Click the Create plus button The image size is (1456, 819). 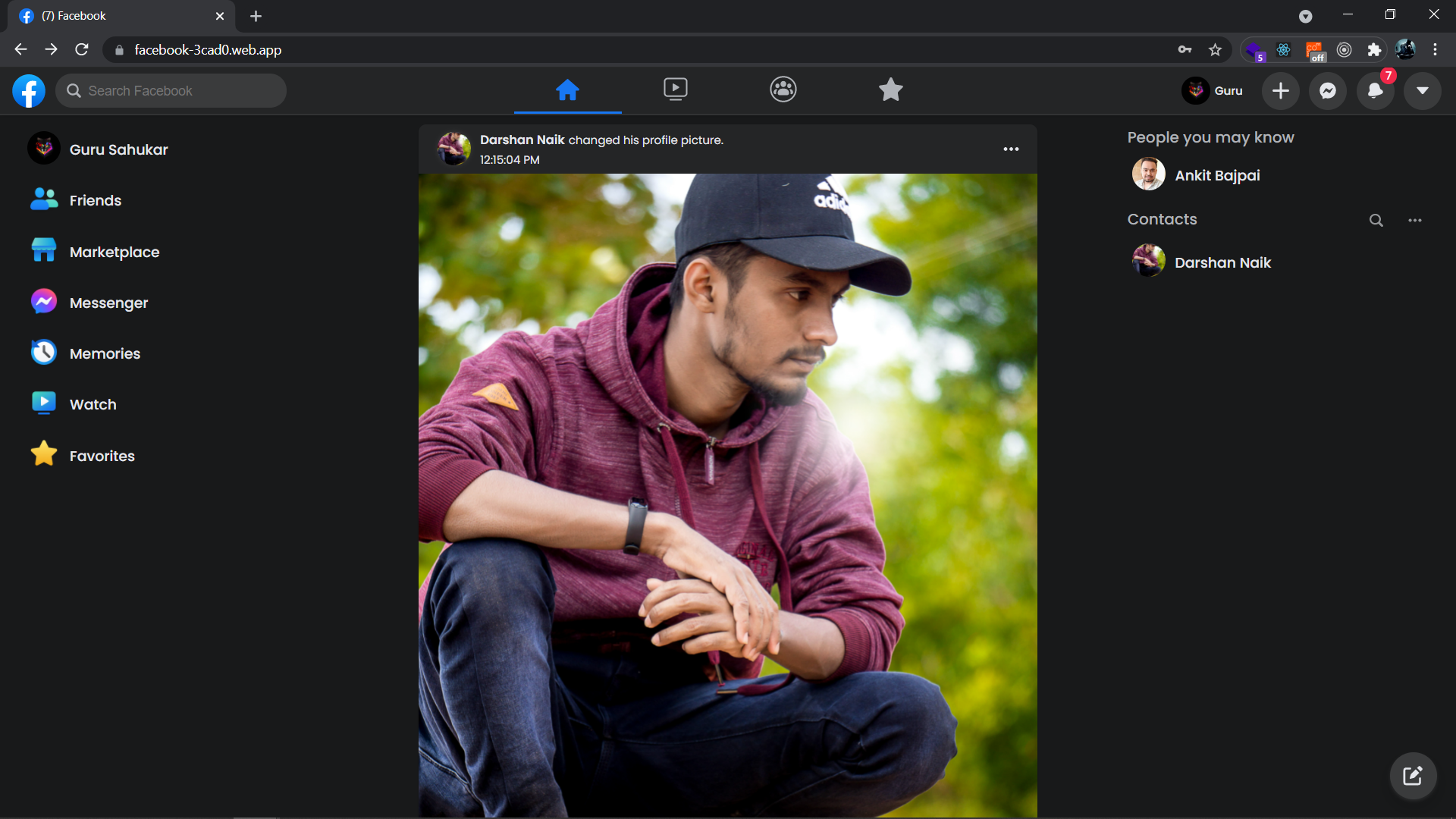click(1280, 91)
